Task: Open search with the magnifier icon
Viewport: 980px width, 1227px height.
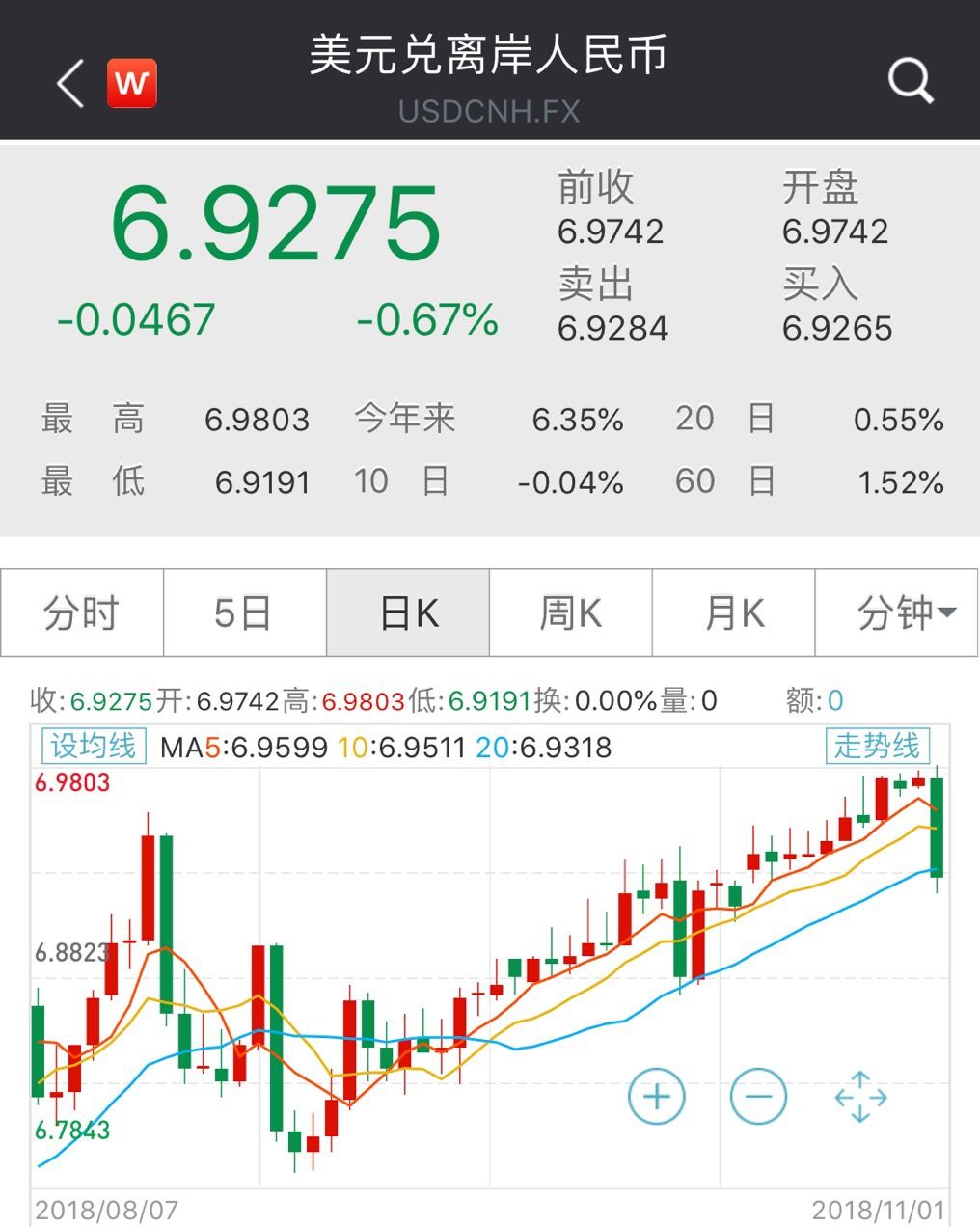Action: pos(911,81)
